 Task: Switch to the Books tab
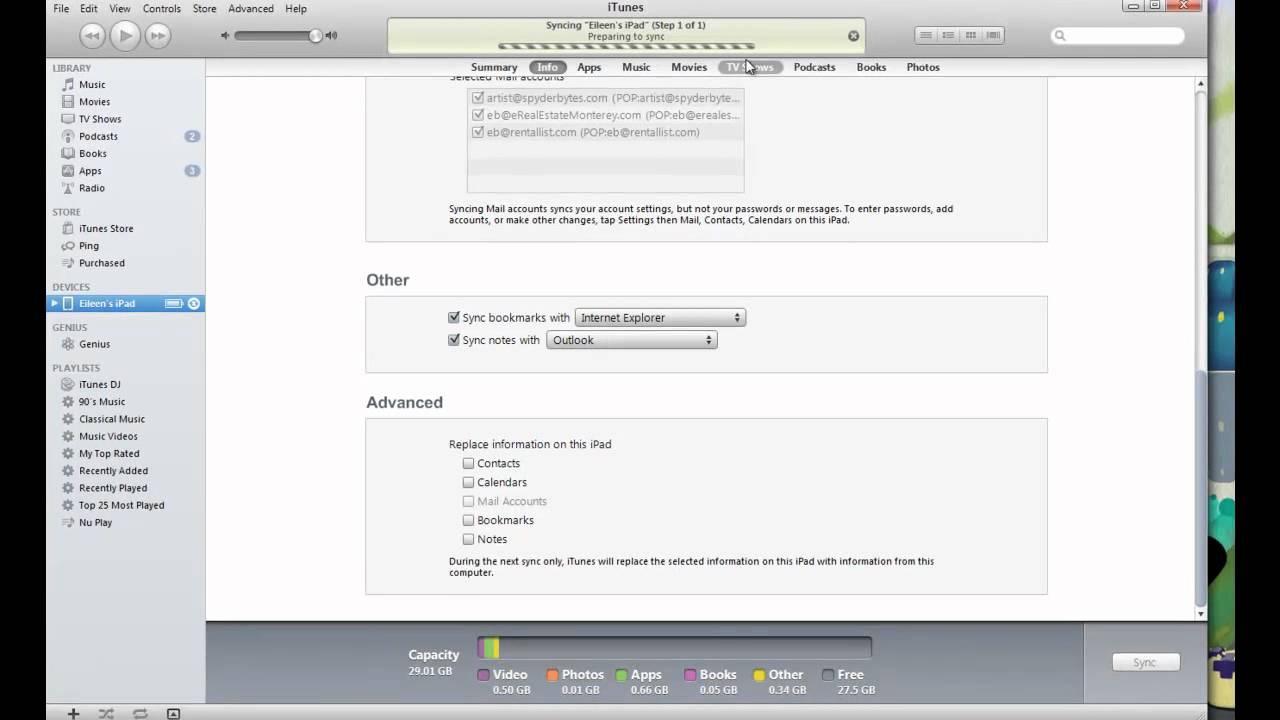(x=871, y=67)
